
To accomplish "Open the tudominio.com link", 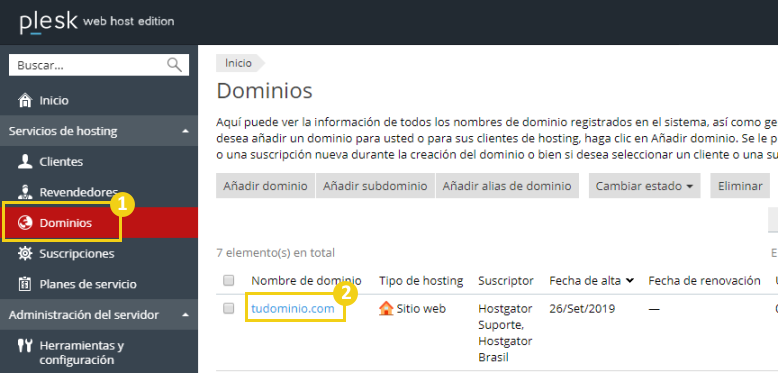I will pos(293,309).
